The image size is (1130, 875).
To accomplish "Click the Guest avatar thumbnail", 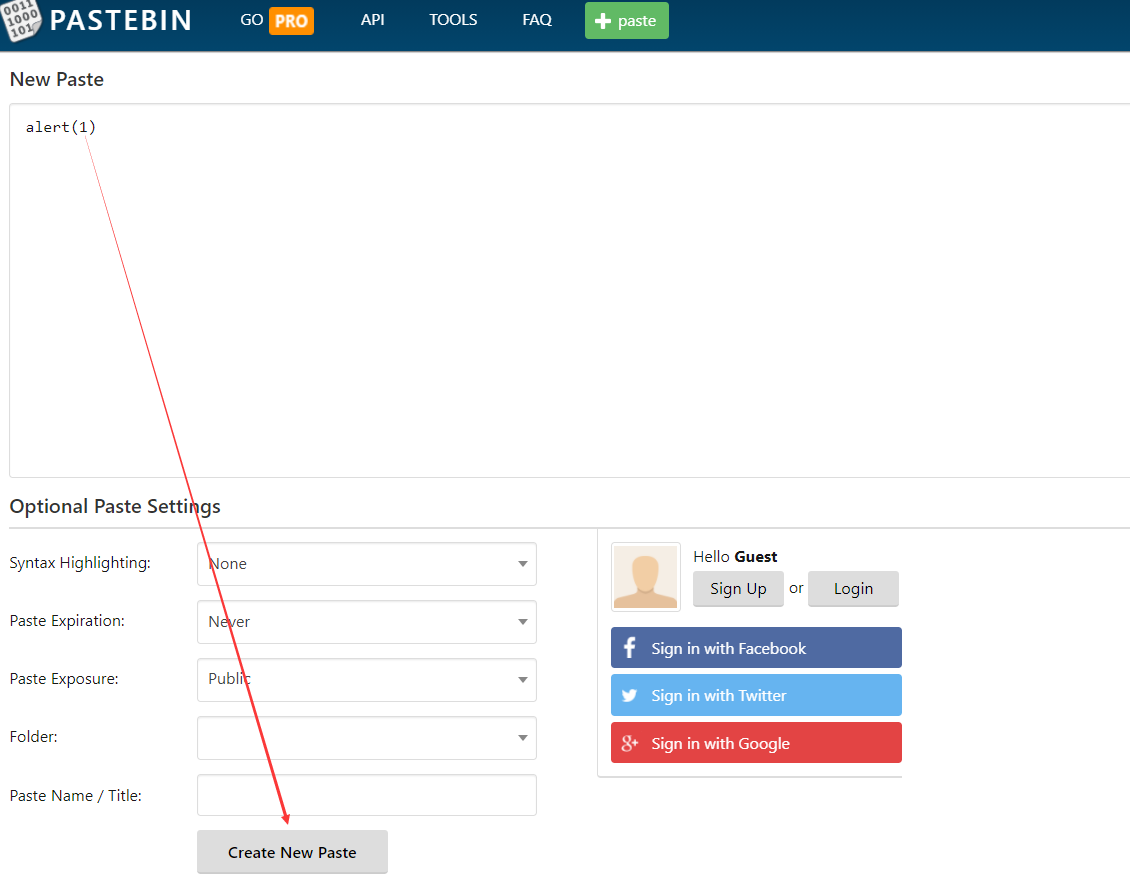I will [x=646, y=577].
